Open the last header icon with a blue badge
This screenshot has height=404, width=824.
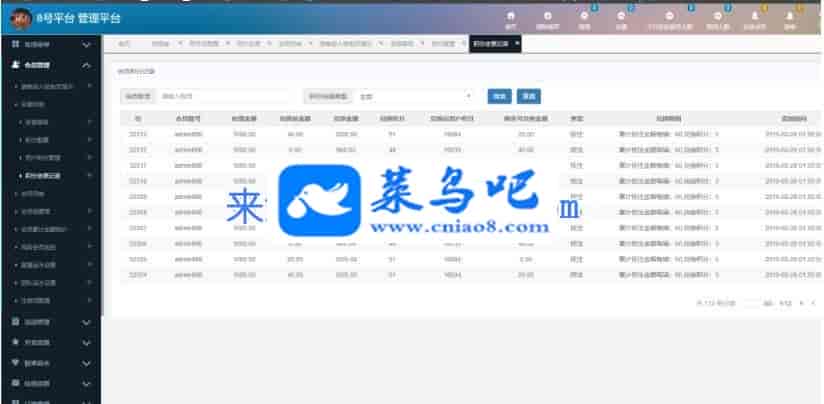tap(717, 20)
